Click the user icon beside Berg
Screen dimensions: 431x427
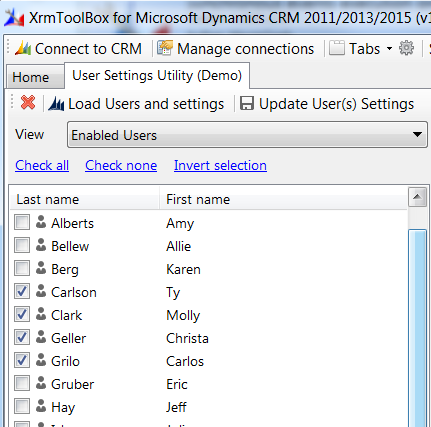click(41, 268)
